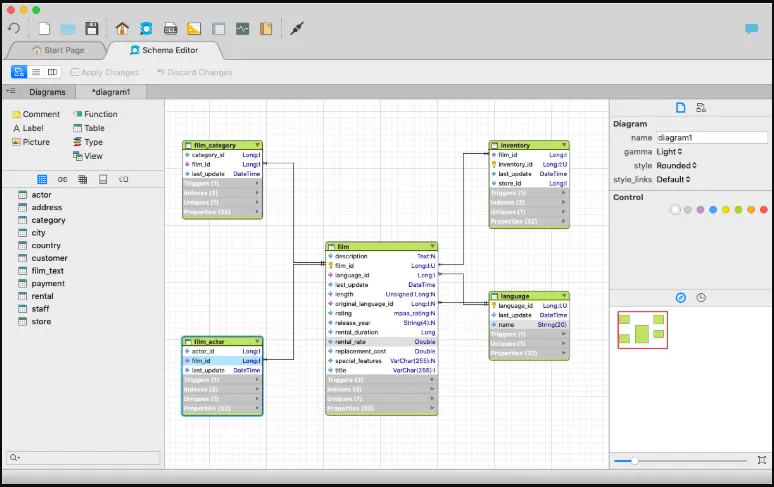Select the *diagram1 tab
This screenshot has height=487, width=774.
click(x=111, y=92)
